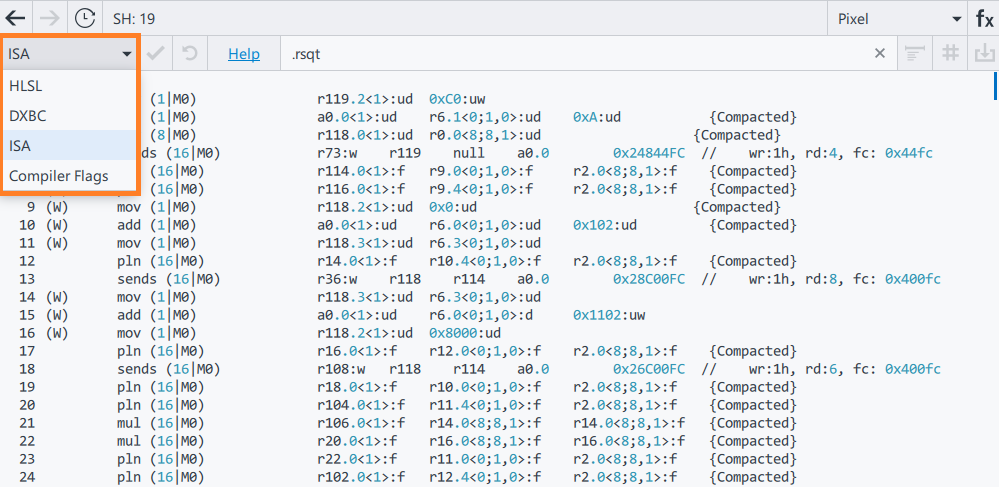Select Compiler Flags from the list
The width and height of the screenshot is (999, 487).
(59, 176)
